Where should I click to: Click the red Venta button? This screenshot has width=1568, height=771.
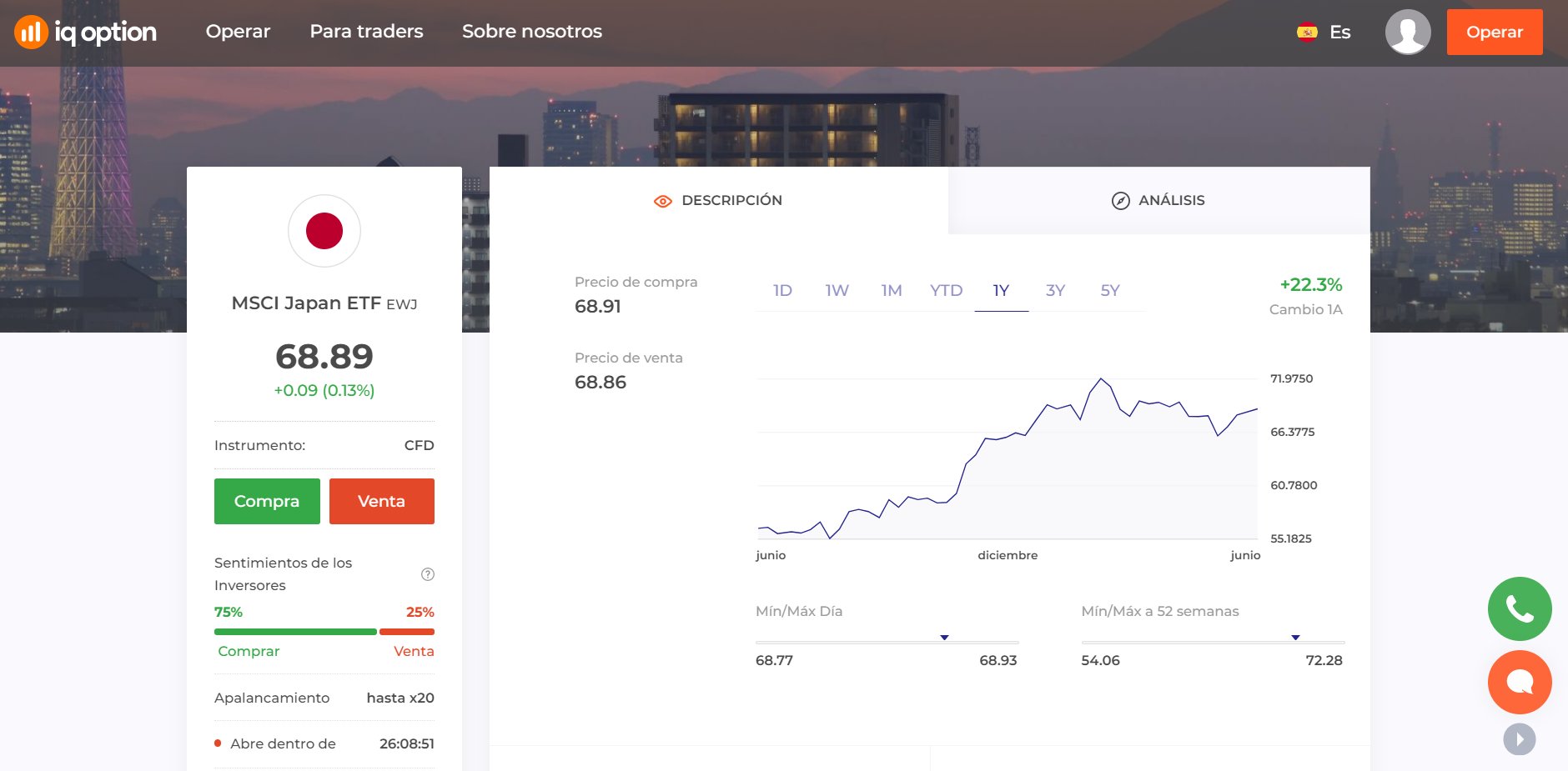coord(382,501)
